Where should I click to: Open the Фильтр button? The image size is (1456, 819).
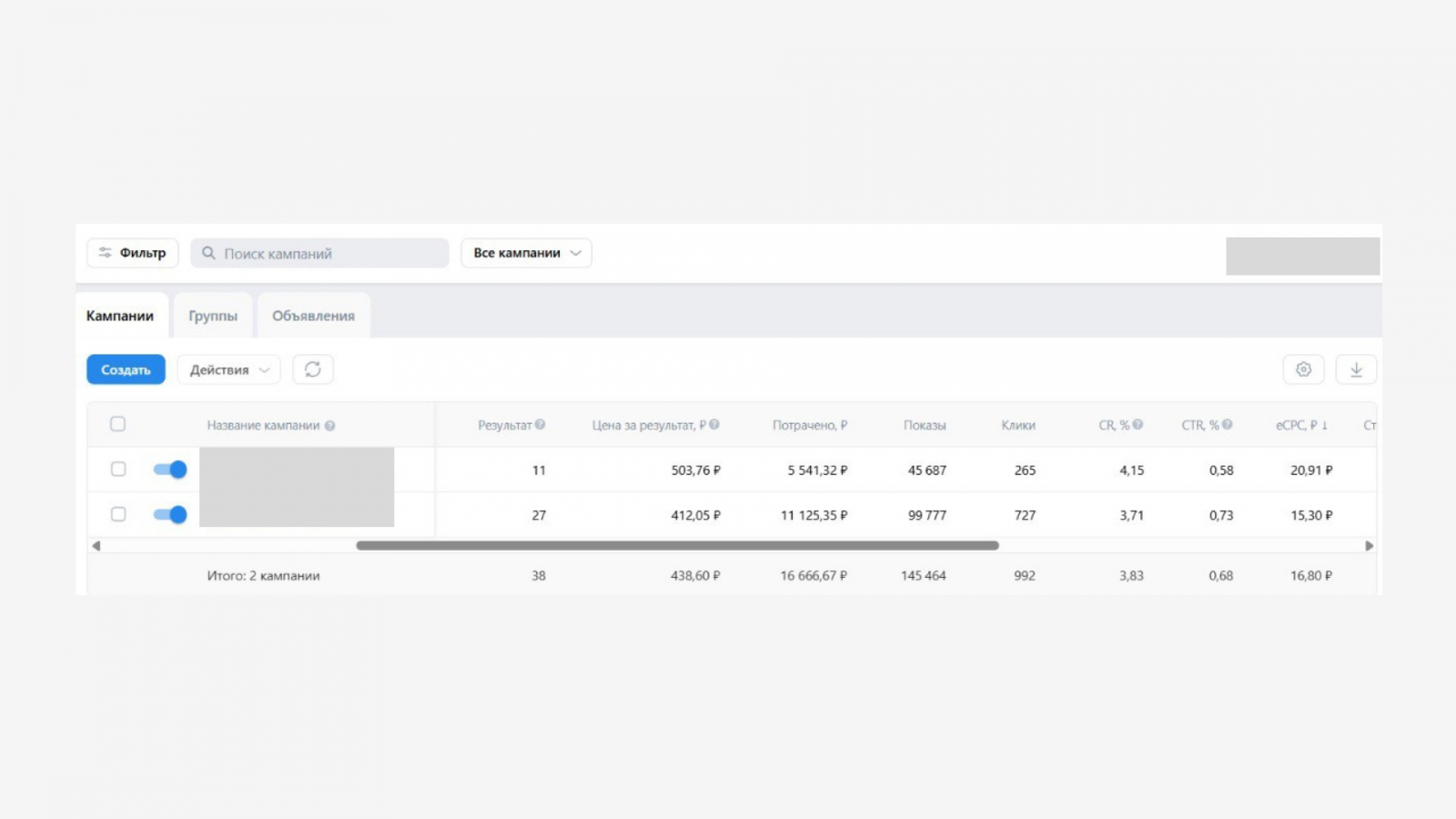coord(133,253)
